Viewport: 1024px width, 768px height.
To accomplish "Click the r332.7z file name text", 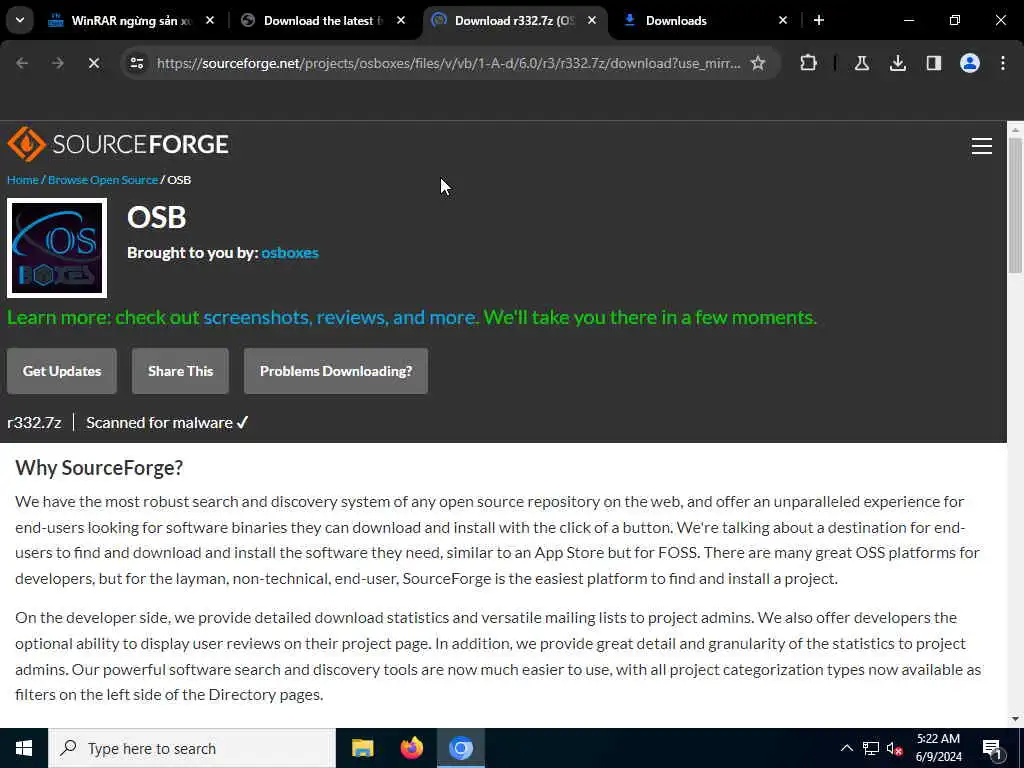I will 34,423.
